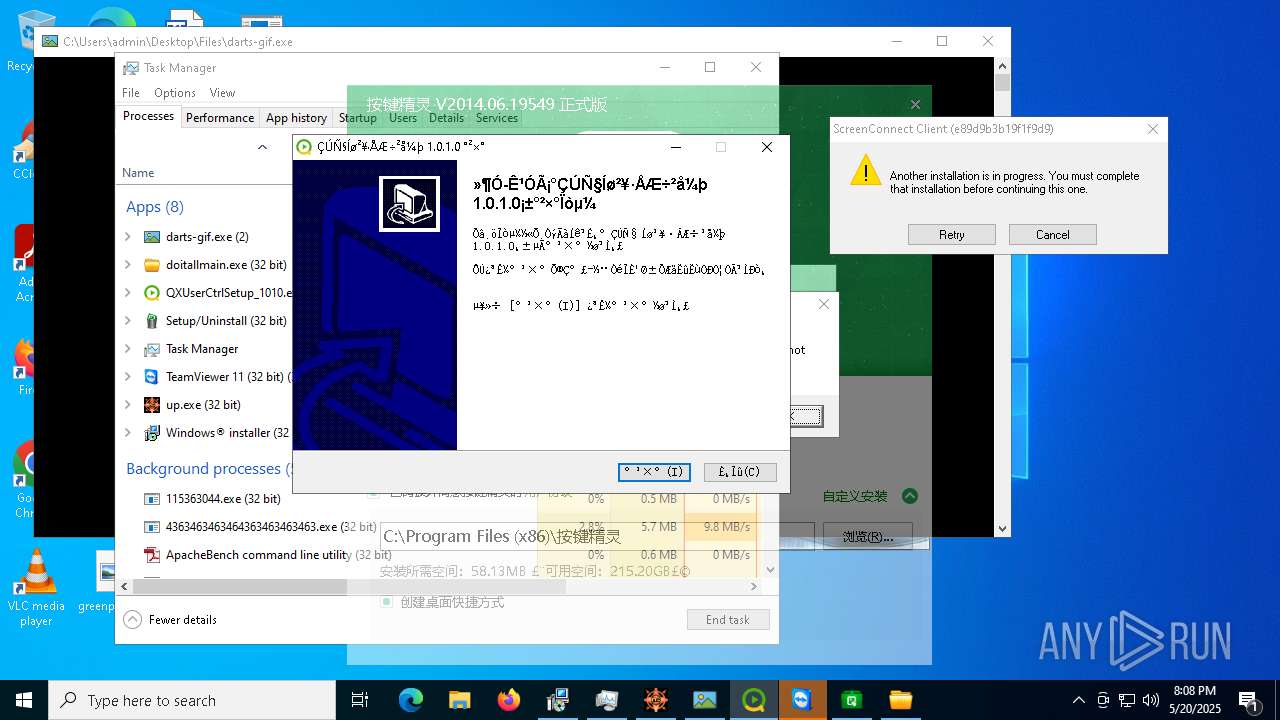1280x720 pixels.
Task: Click Type here to search box
Action: coord(192,700)
